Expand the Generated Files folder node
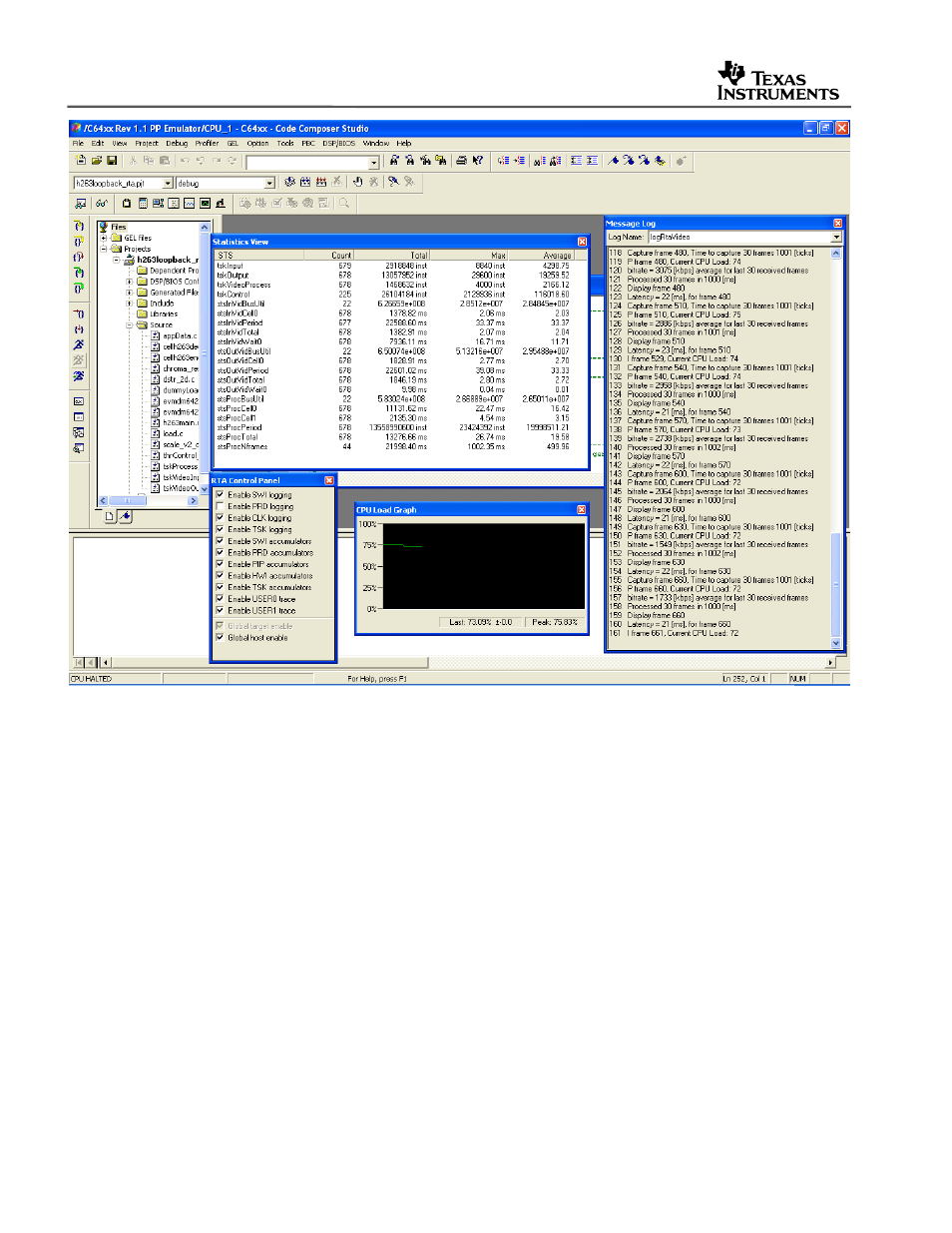Screen dimensions: 952x1233 click(129, 293)
